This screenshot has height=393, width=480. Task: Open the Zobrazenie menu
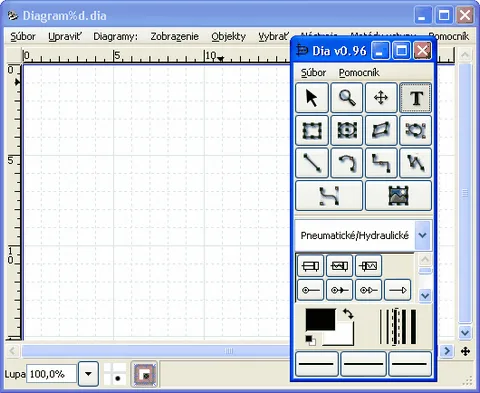click(174, 36)
